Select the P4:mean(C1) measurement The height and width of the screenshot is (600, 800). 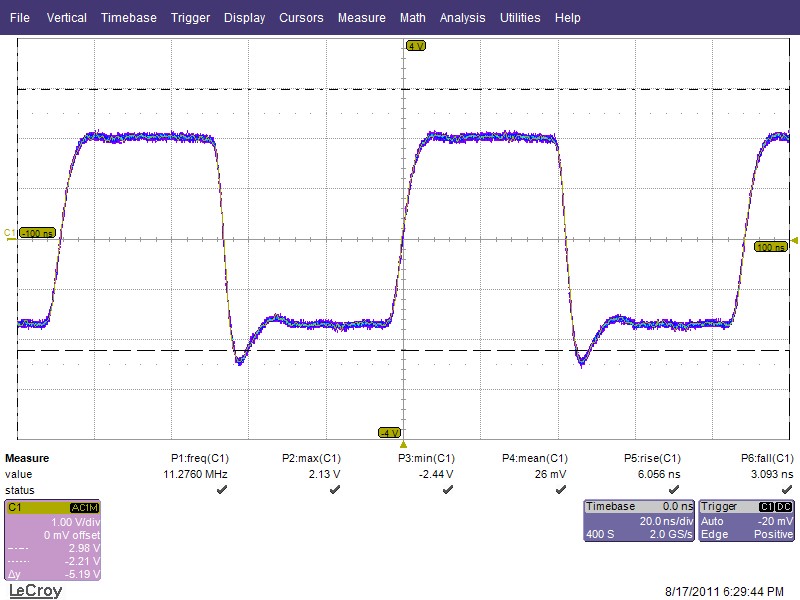click(535, 458)
